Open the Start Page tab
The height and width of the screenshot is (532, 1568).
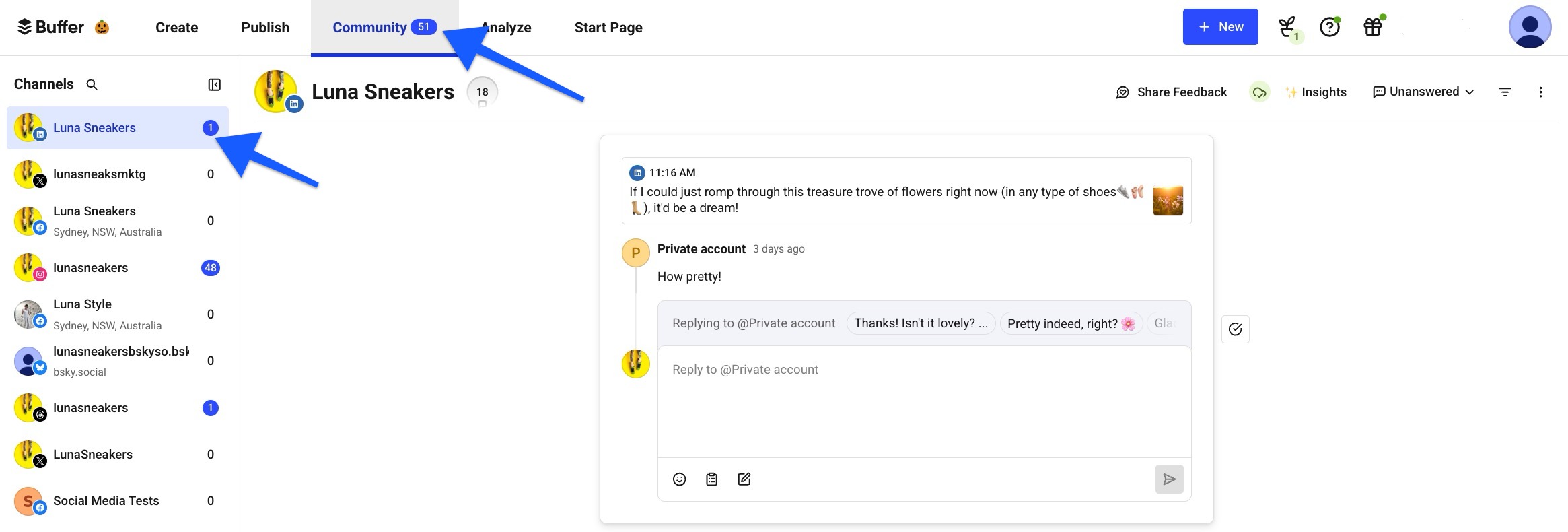pyautogui.click(x=608, y=28)
